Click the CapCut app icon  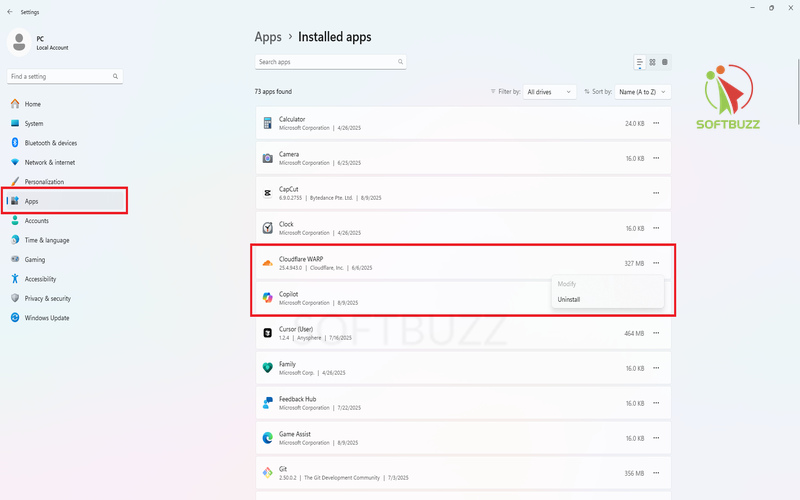tap(267, 193)
